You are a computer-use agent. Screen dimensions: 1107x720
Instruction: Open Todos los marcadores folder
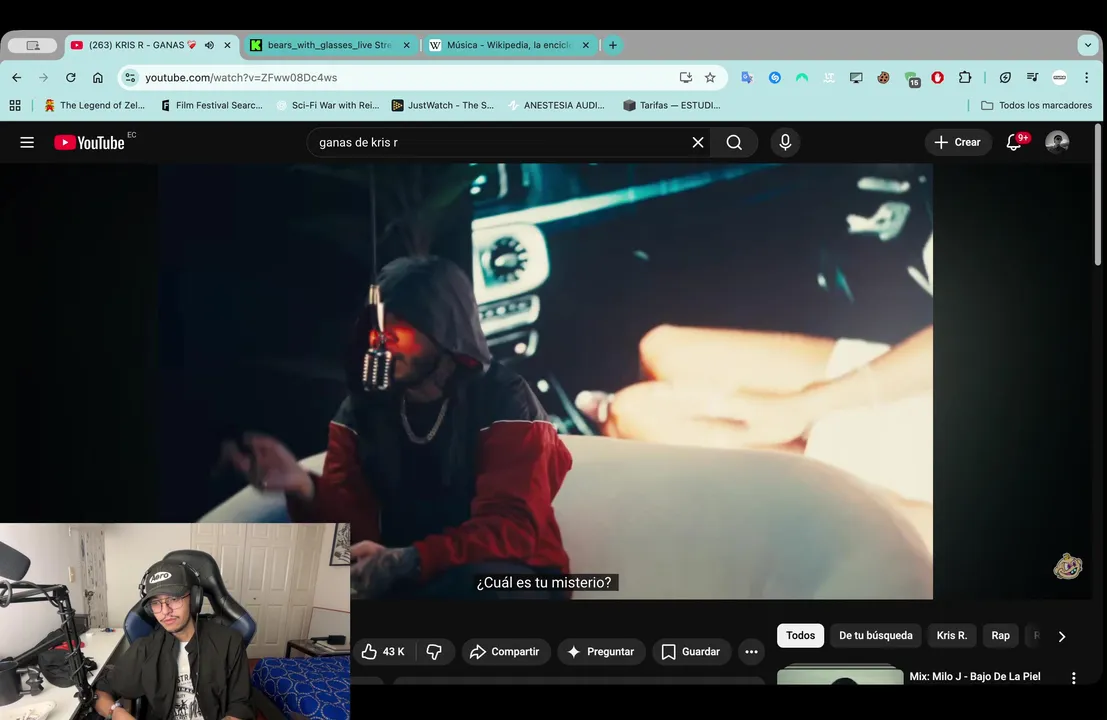[1036, 105]
